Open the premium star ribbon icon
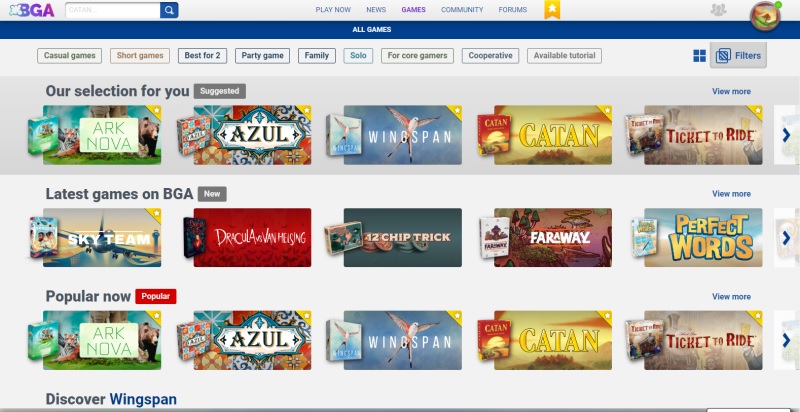This screenshot has width=800, height=412. [552, 10]
